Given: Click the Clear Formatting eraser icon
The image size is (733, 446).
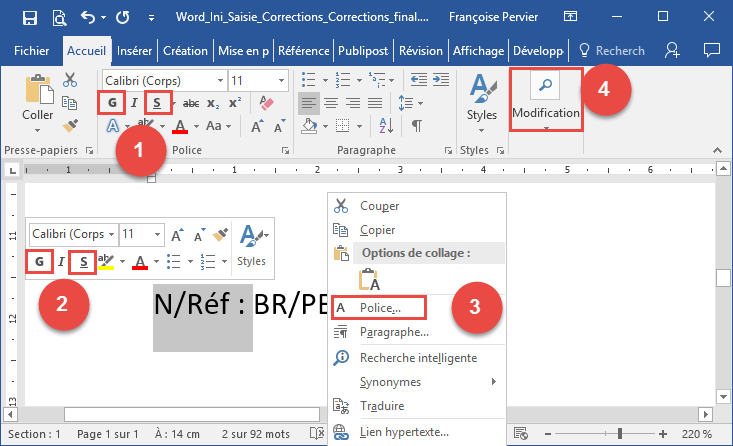Looking at the screenshot, I should pos(265,102).
